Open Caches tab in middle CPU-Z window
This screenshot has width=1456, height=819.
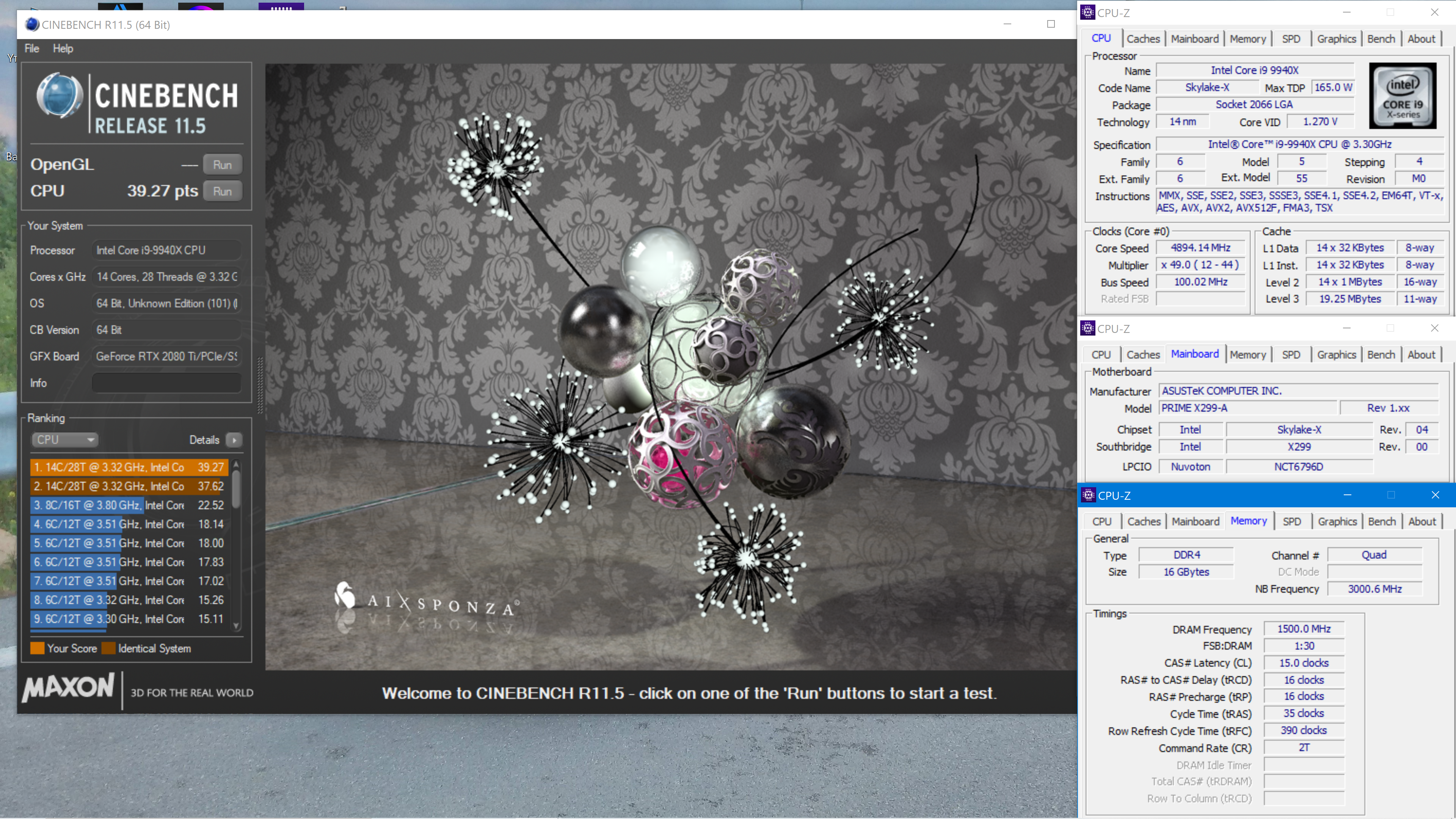tap(1143, 355)
